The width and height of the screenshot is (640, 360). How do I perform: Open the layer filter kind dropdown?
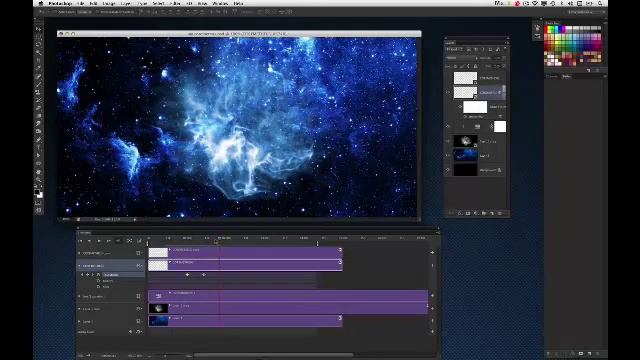[454, 49]
